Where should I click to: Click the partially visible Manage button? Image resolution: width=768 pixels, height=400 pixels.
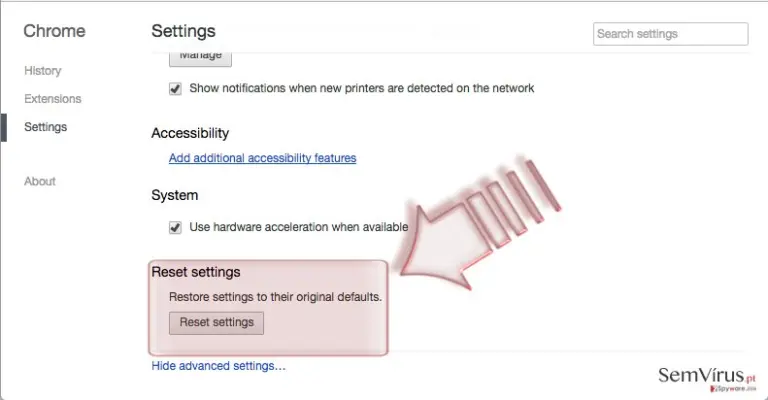(200, 59)
